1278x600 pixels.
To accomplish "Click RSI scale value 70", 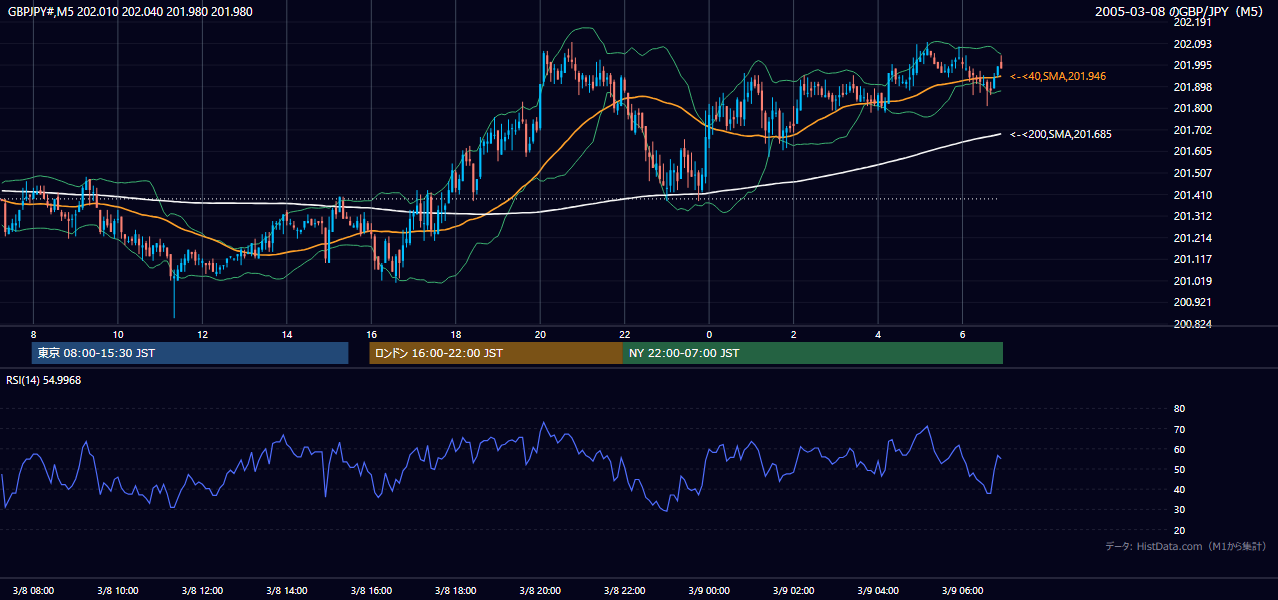I will pos(1179,429).
